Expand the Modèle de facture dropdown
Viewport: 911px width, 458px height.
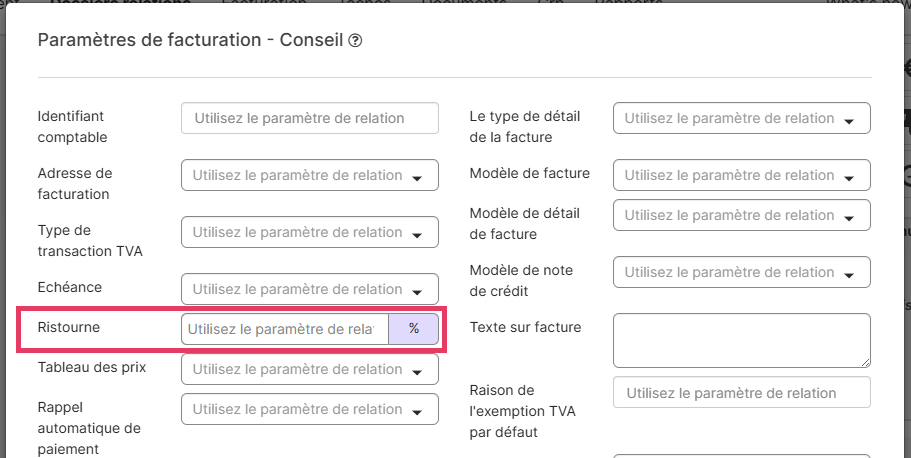click(x=741, y=175)
